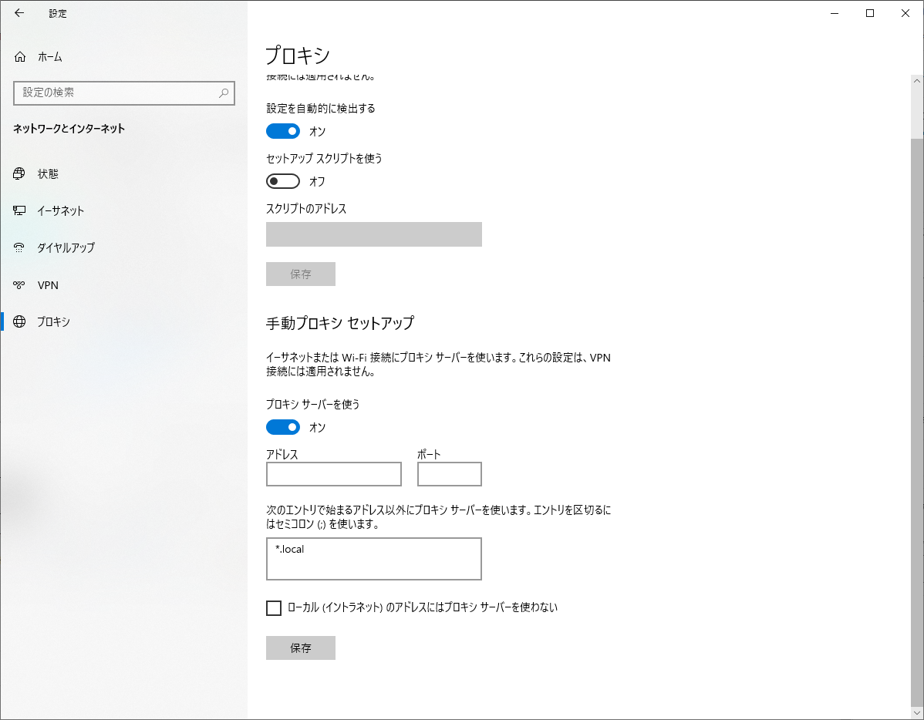This screenshot has width=924, height=720.
Task: Click the back arrow icon
Action: point(19,13)
